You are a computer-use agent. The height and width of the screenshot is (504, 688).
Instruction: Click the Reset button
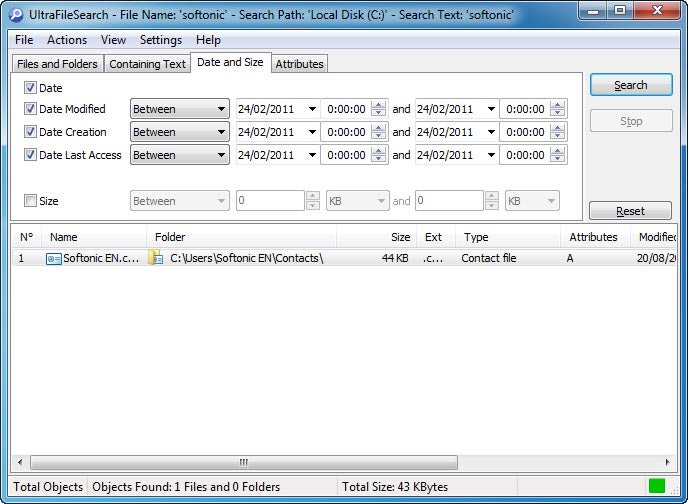pyautogui.click(x=630, y=211)
